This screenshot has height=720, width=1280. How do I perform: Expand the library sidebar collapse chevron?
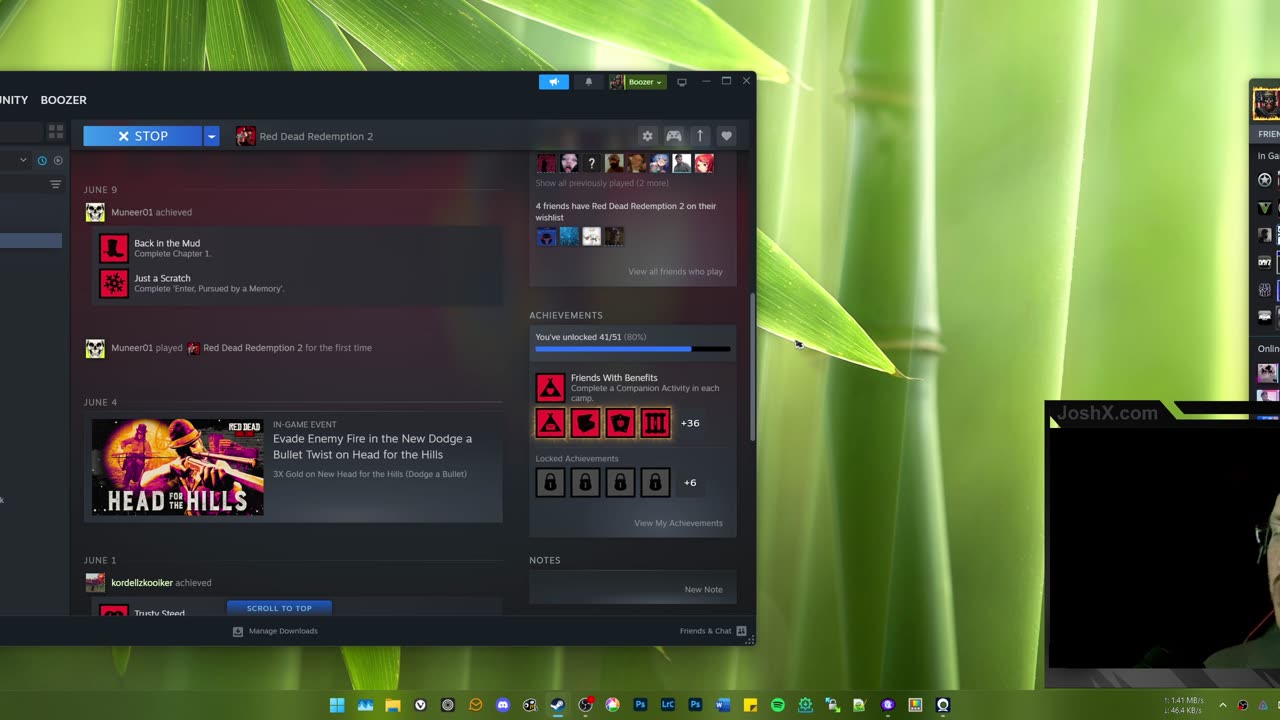pyautogui.click(x=23, y=160)
